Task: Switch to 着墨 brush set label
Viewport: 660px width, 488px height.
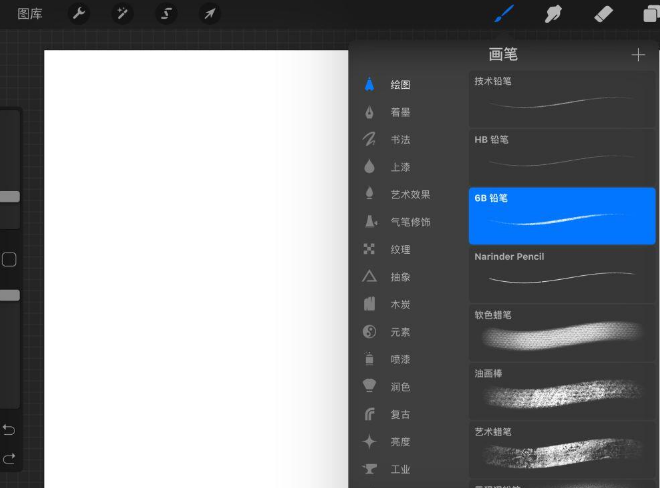Action: tap(400, 112)
